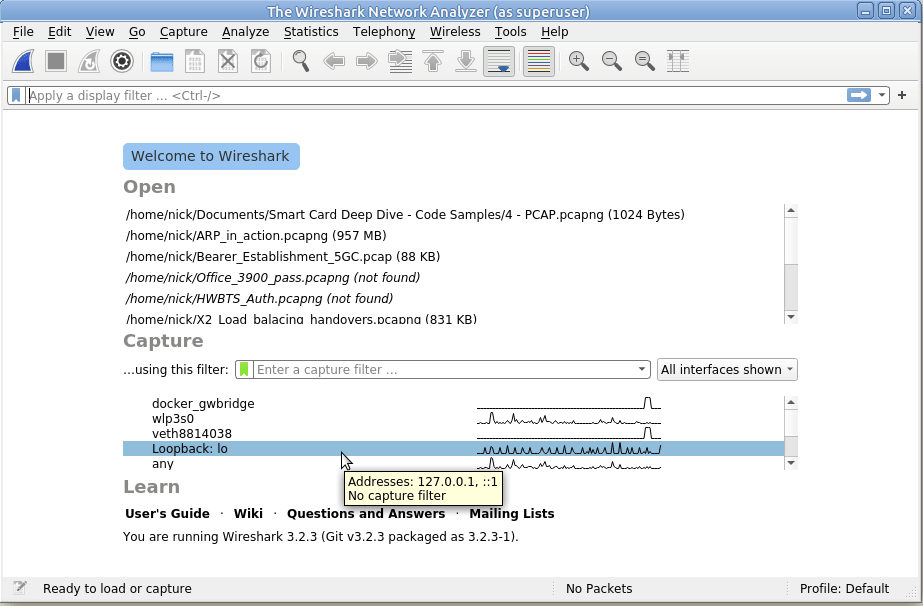
Task: Open the Help menu
Action: [x=555, y=32]
